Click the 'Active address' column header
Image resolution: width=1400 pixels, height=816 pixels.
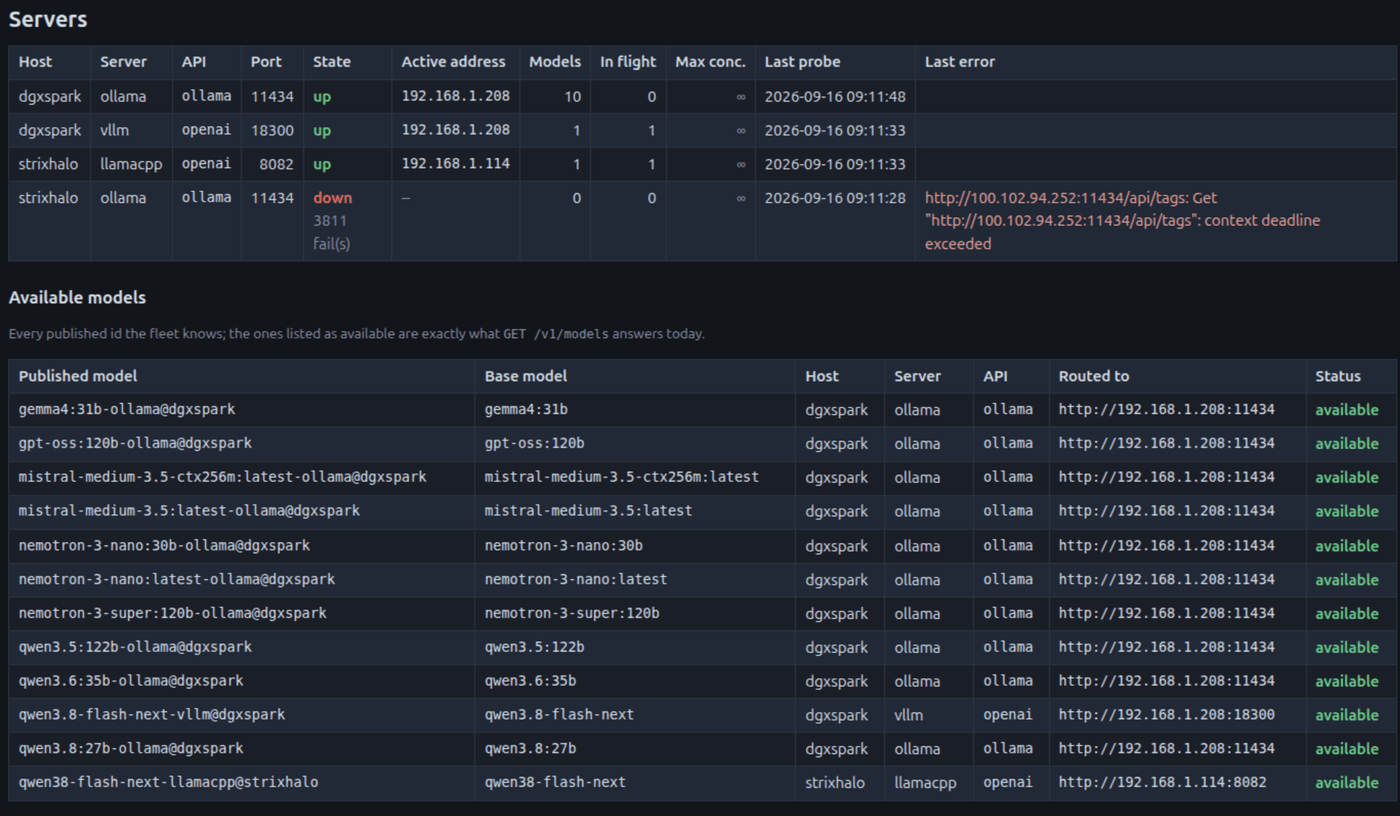point(454,62)
